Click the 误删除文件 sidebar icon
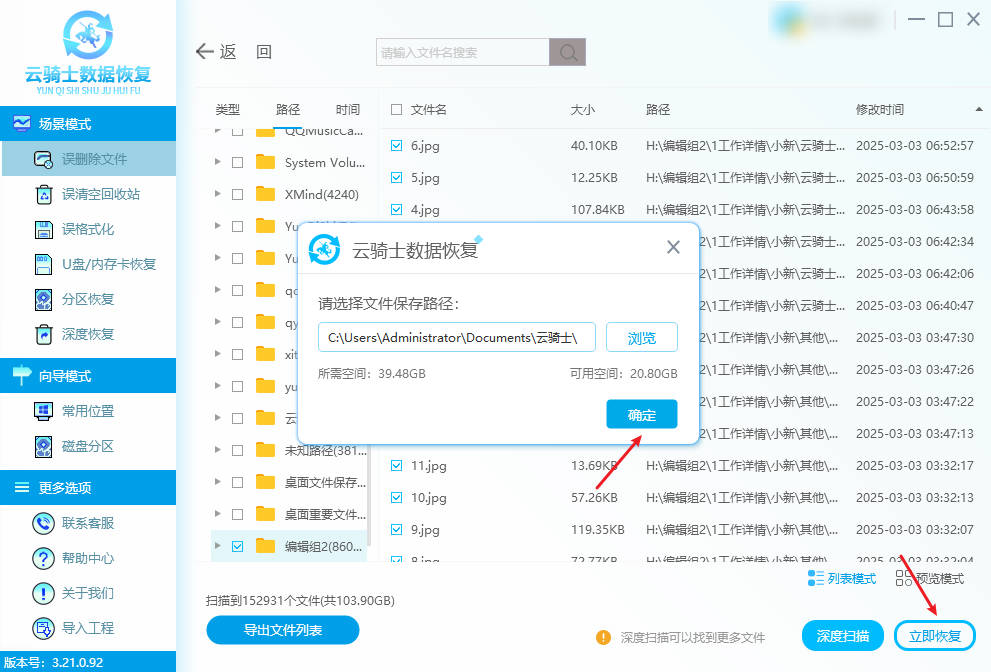Image resolution: width=991 pixels, height=672 pixels. (x=44, y=159)
